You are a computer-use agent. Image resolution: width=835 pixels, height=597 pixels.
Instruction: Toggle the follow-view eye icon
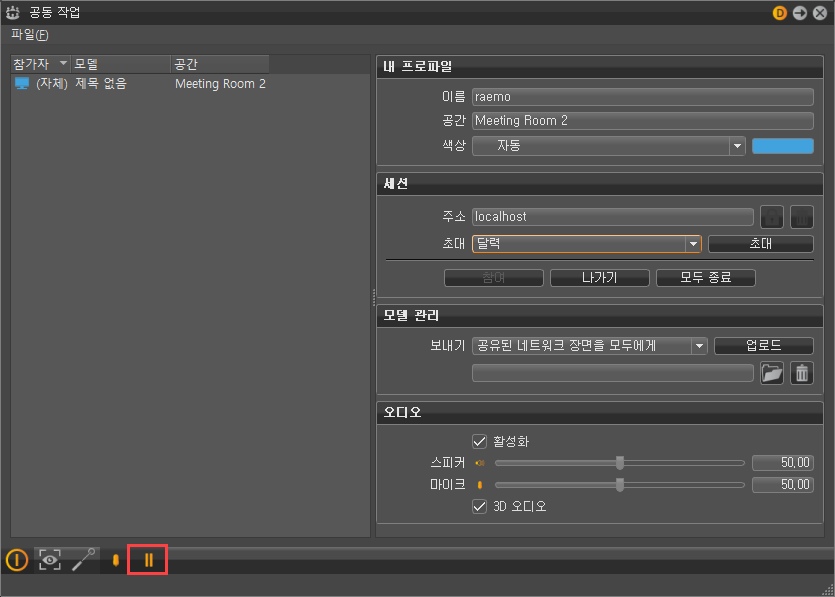pyautogui.click(x=50, y=560)
